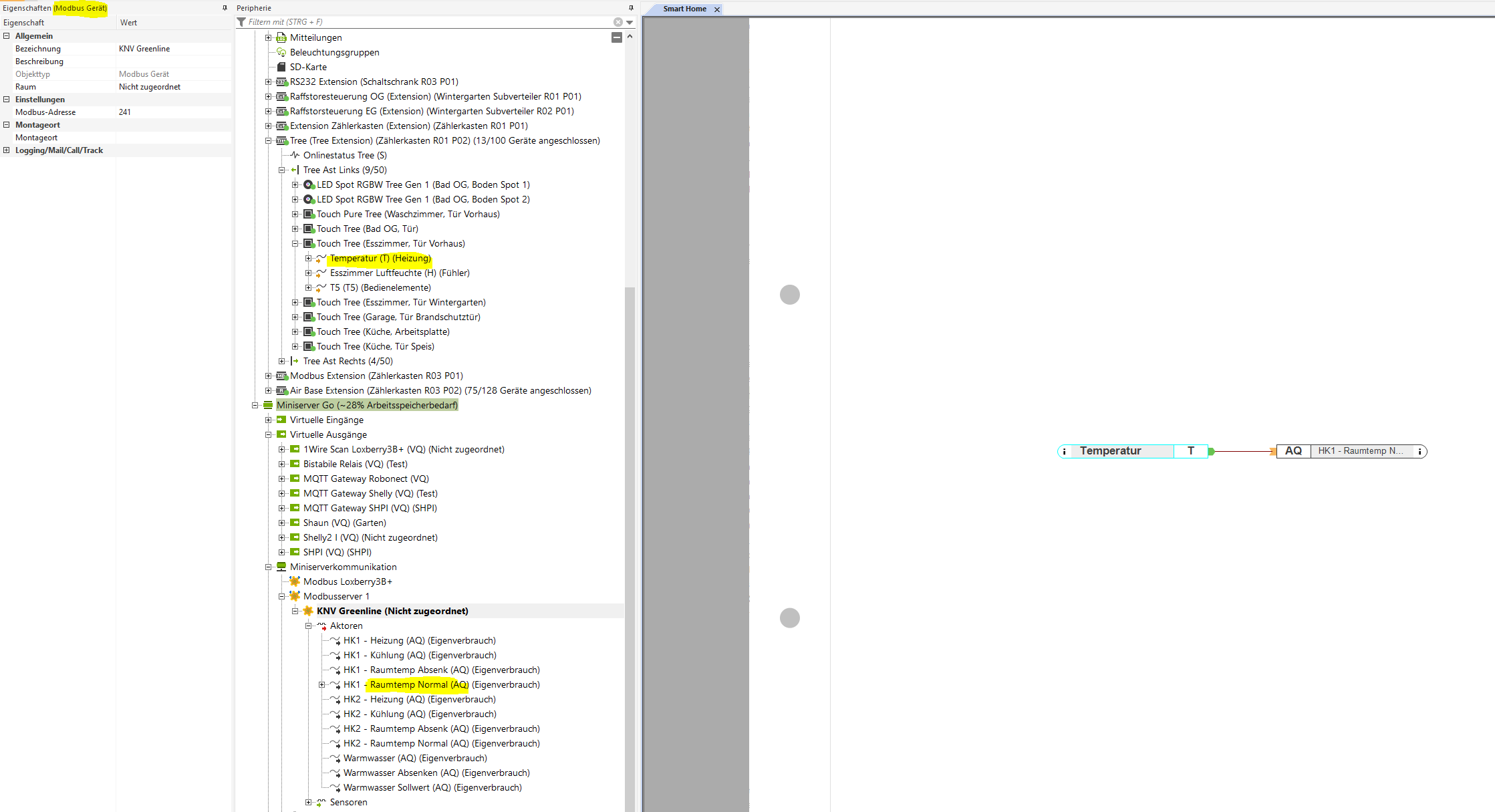This screenshot has width=1495, height=812.
Task: Expand the Logging/Mail/Call/Track section
Action: tap(7, 150)
